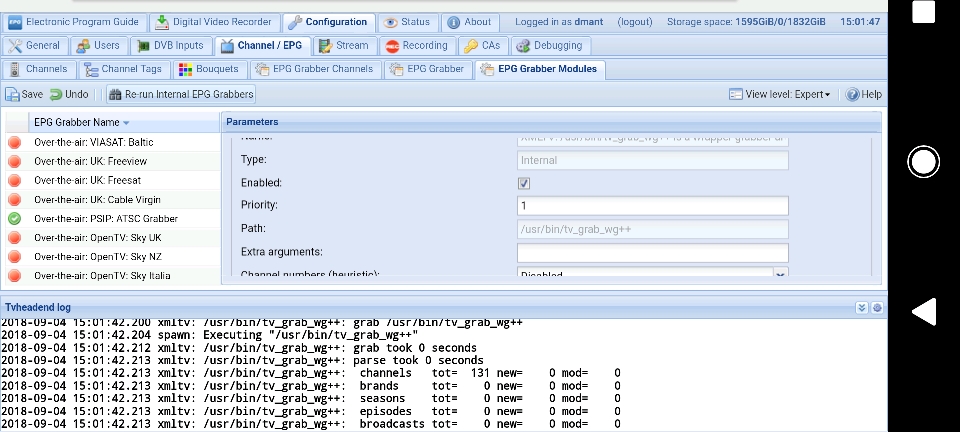The height and width of the screenshot is (432, 960).
Task: Open the Debugging tab
Action: pos(550,45)
